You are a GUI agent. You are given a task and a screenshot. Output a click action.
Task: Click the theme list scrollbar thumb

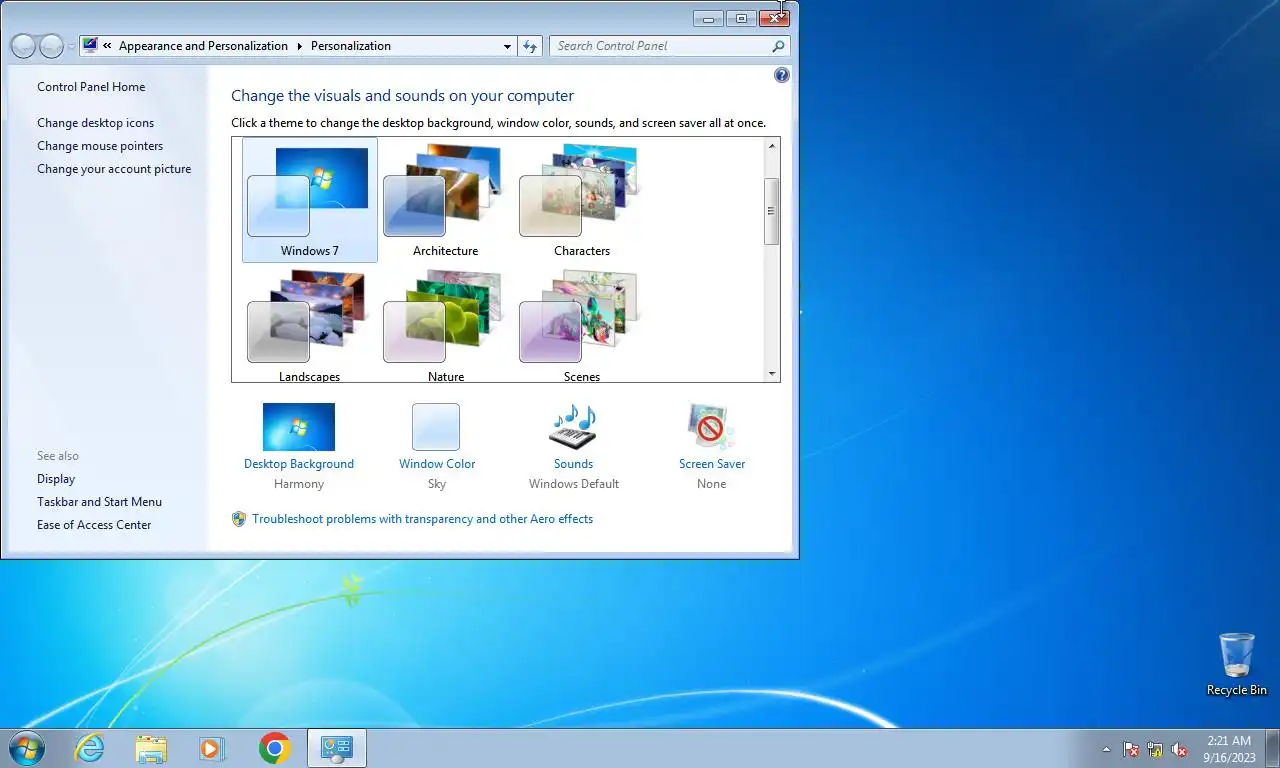click(772, 211)
